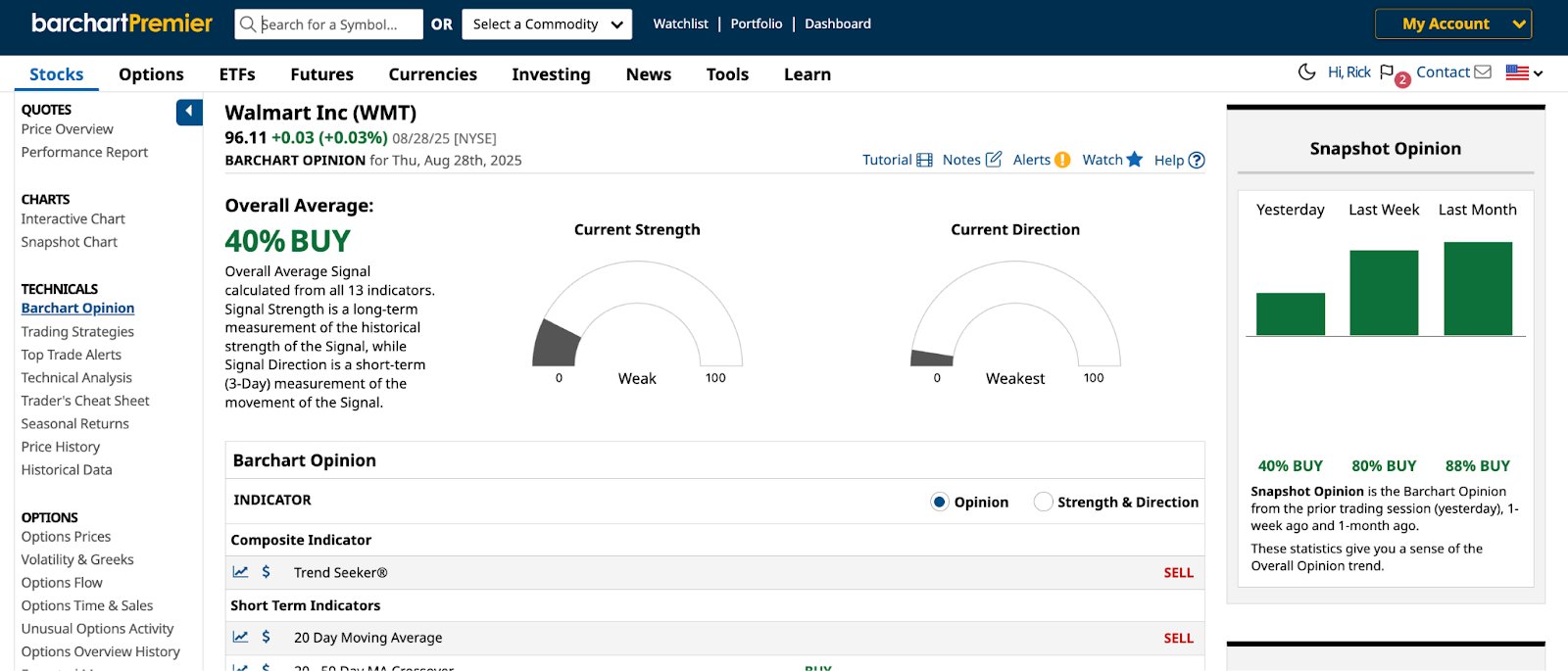Click the Current Strength gauge
This screenshot has width=1568, height=671.
click(637, 313)
